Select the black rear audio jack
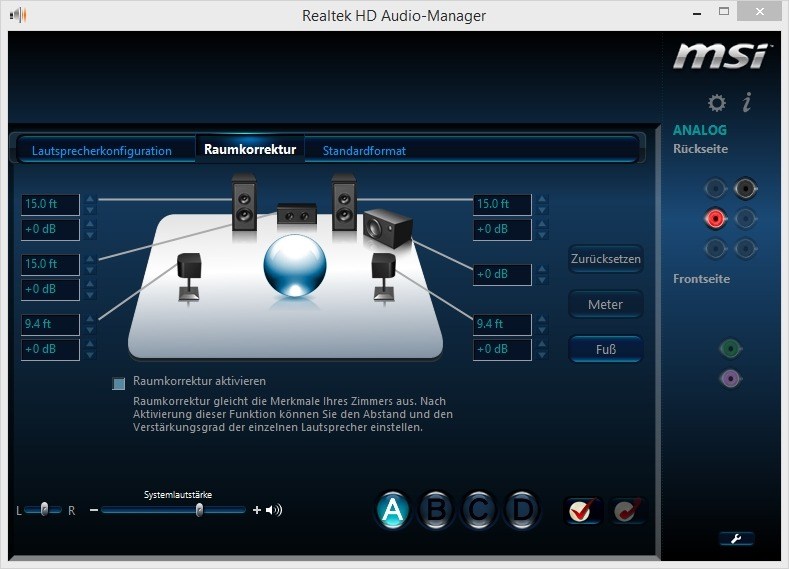This screenshot has height=569, width=789. click(x=745, y=189)
